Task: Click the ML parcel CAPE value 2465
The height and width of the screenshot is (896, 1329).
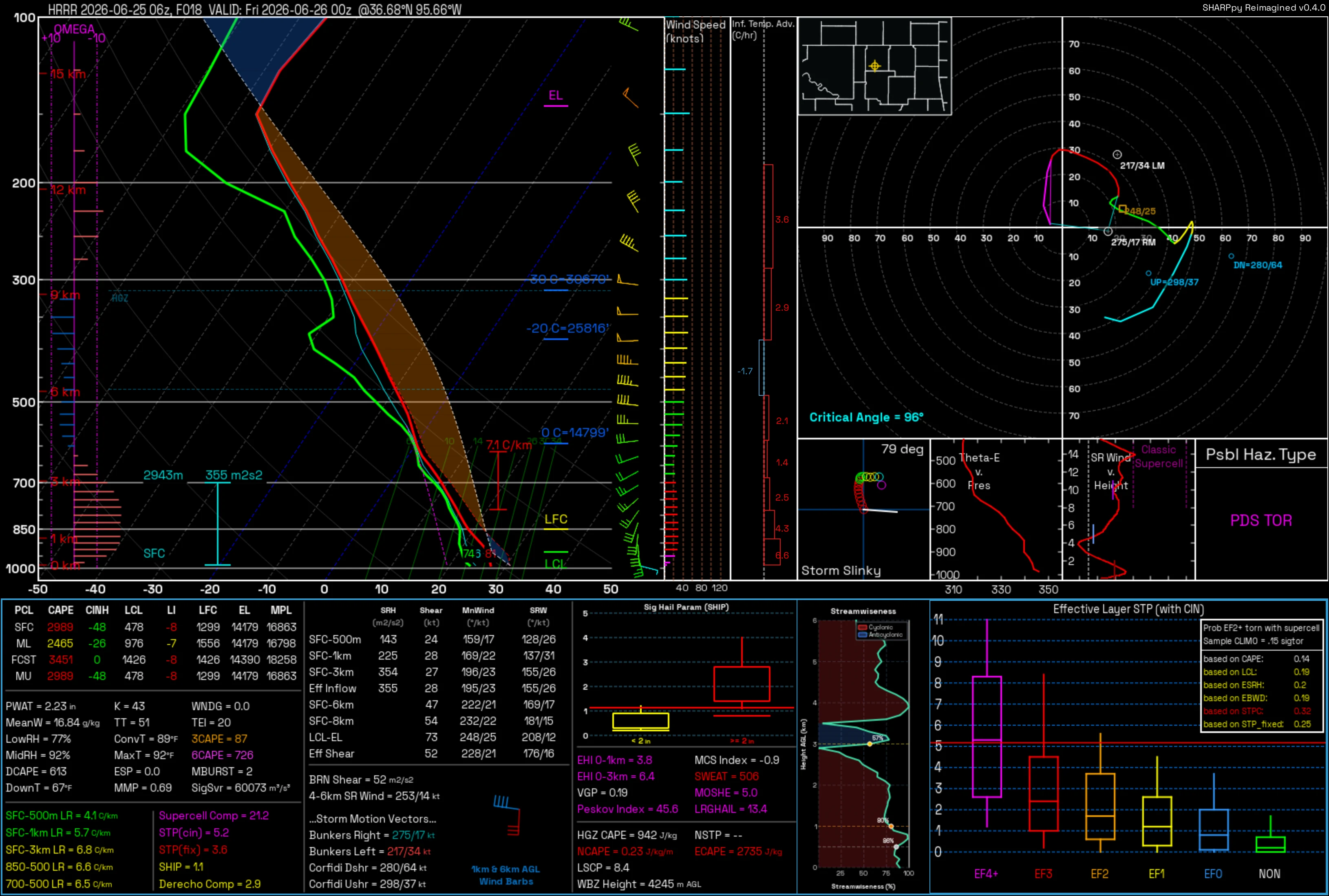Action: coord(60,643)
